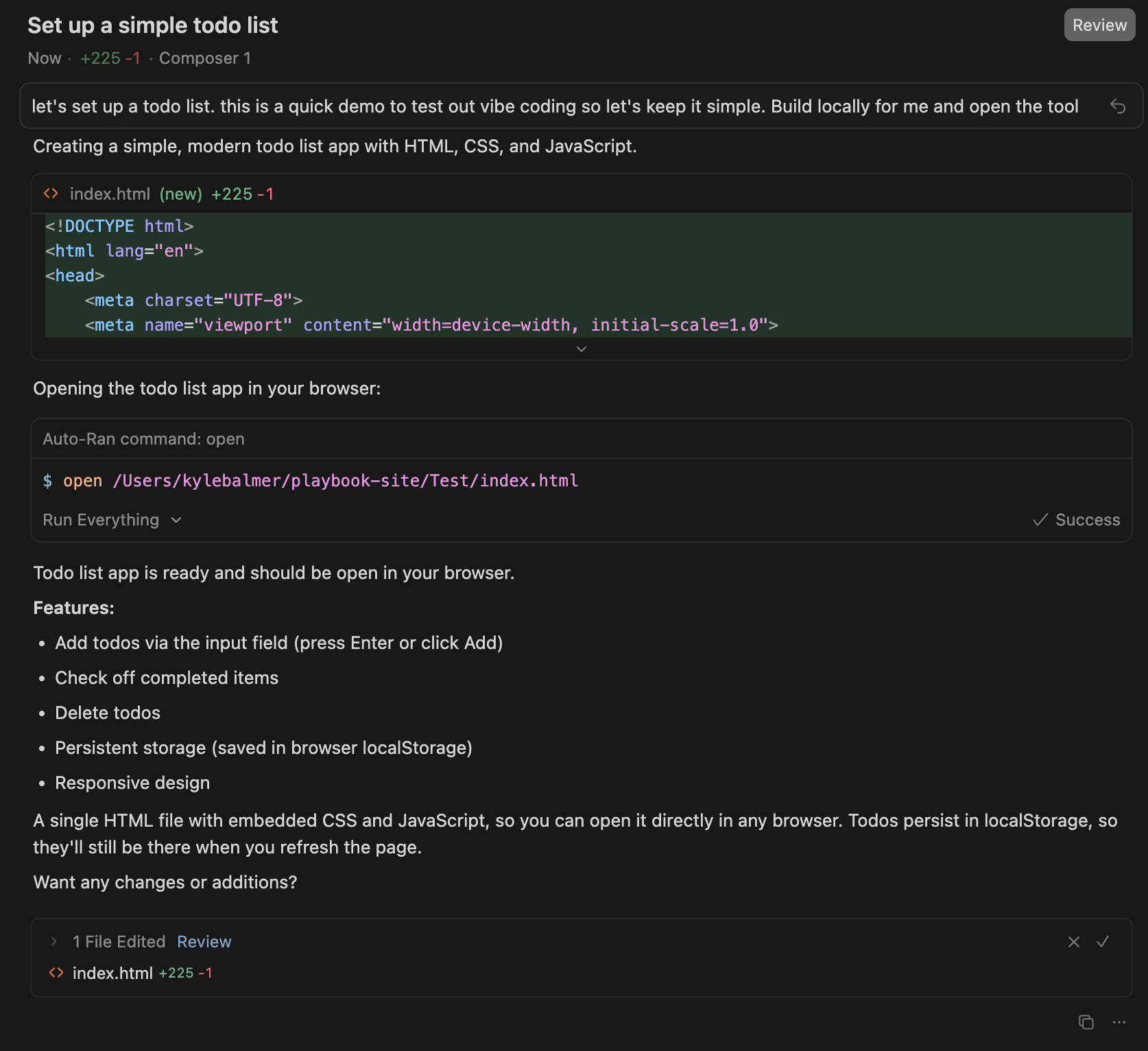
Task: Open the more options ellipsis menu
Action: coord(1119,1022)
